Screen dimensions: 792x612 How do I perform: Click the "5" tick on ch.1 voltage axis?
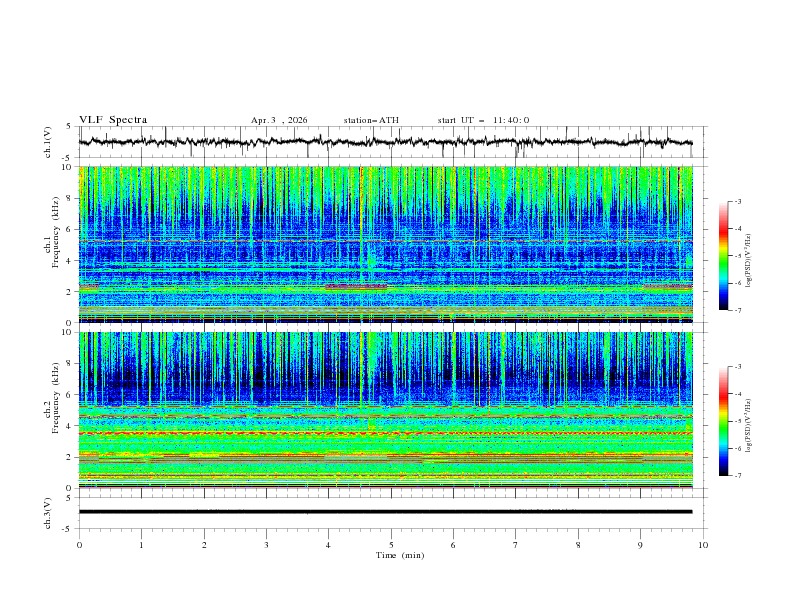[x=71, y=127]
